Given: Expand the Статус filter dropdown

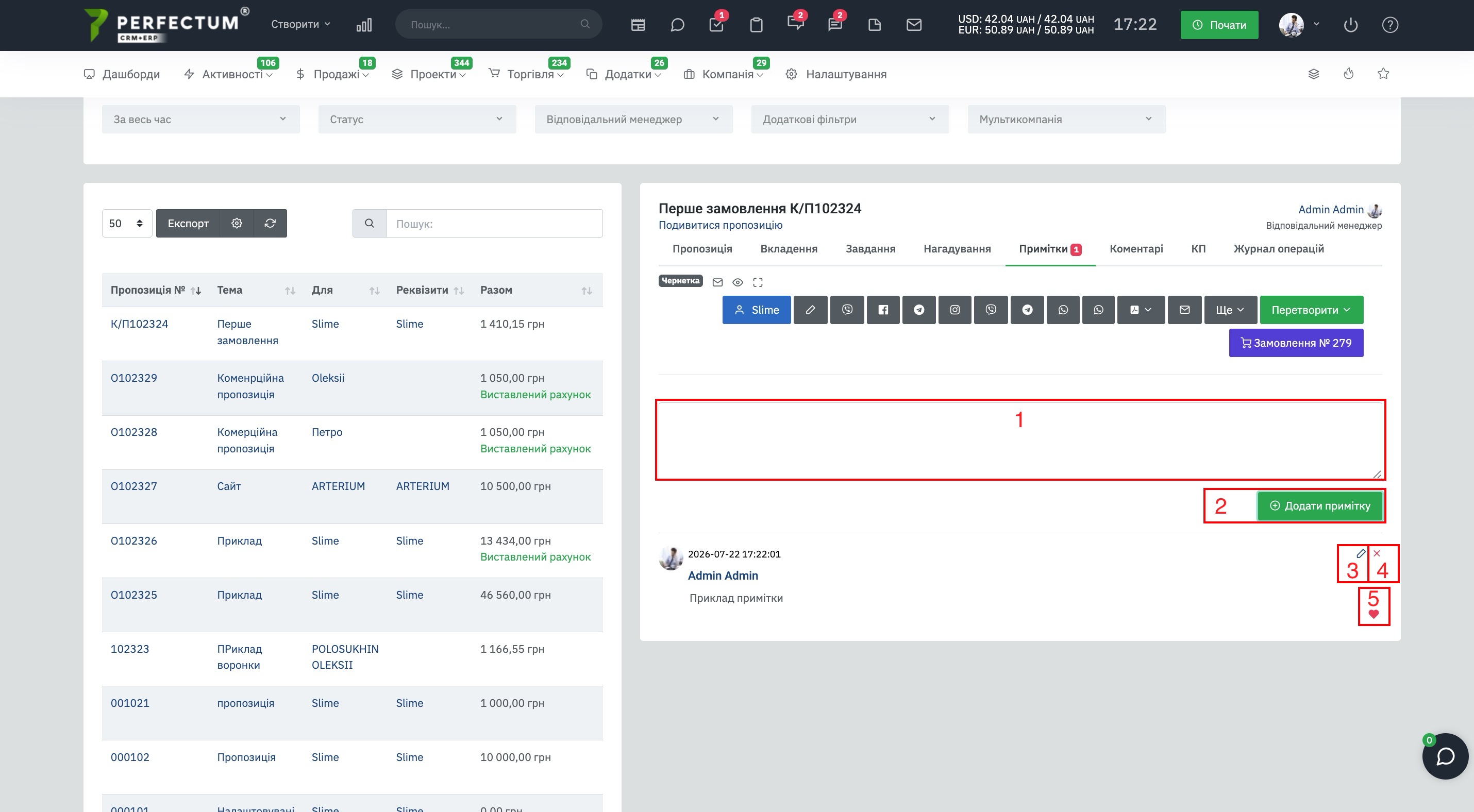Looking at the screenshot, I should coord(417,120).
